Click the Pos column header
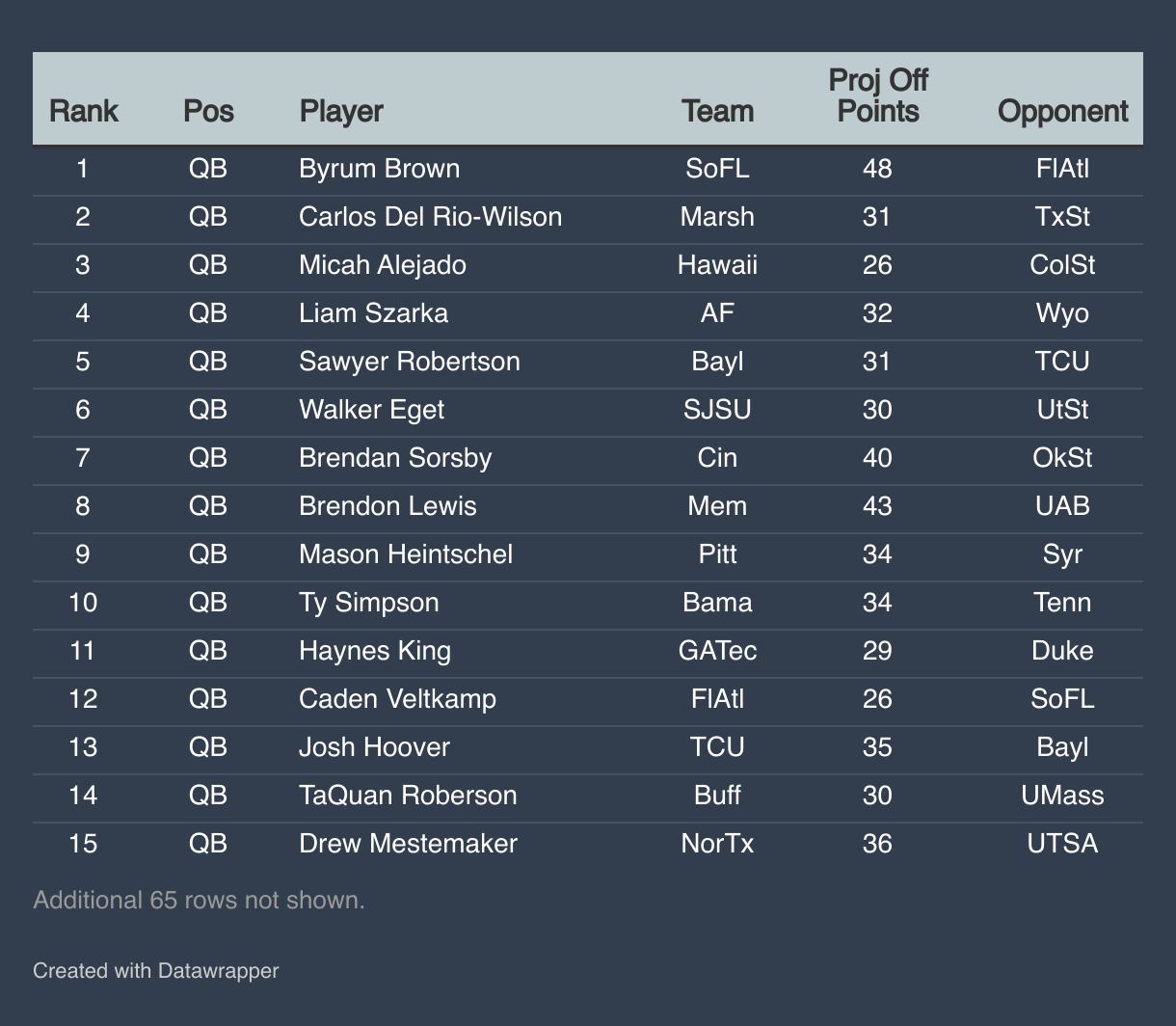This screenshot has height=1026, width=1176. click(208, 111)
